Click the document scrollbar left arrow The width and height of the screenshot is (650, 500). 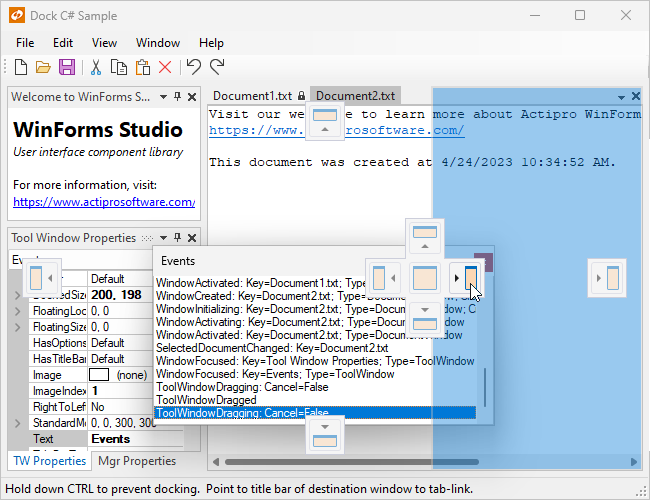(216, 461)
